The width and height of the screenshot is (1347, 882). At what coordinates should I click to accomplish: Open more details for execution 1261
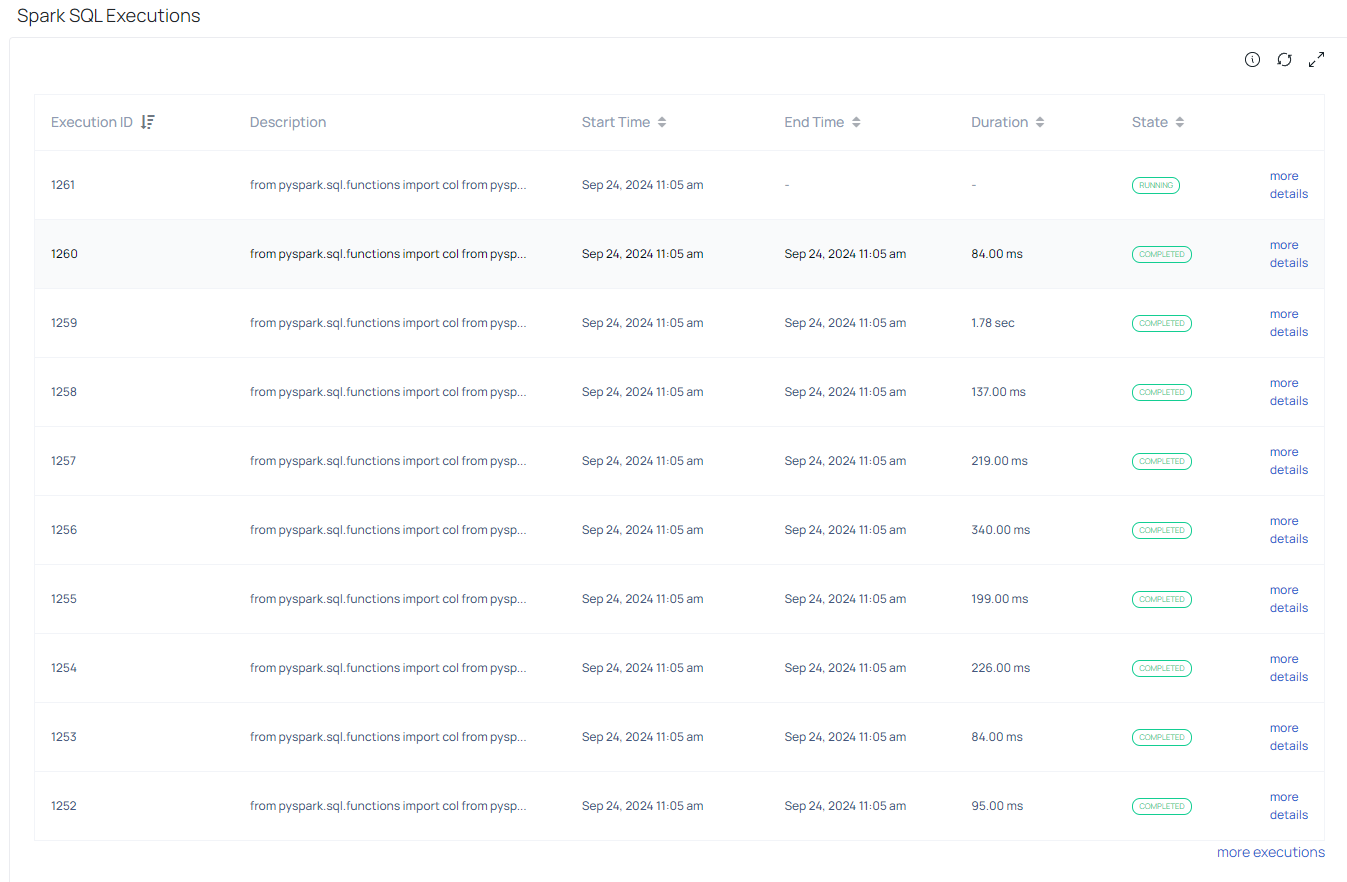click(1288, 185)
